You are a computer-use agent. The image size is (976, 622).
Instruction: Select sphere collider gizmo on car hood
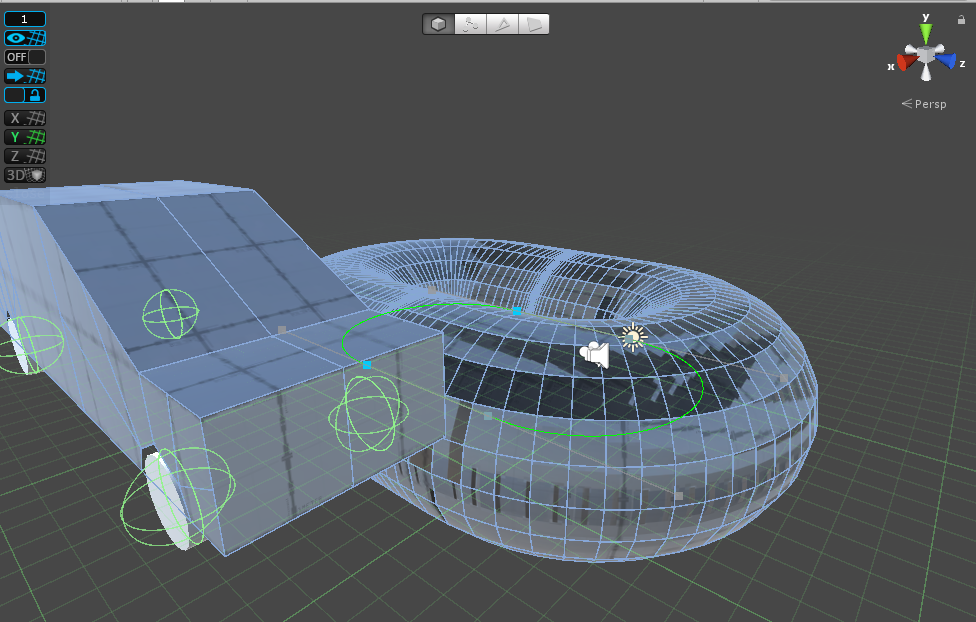tap(171, 314)
